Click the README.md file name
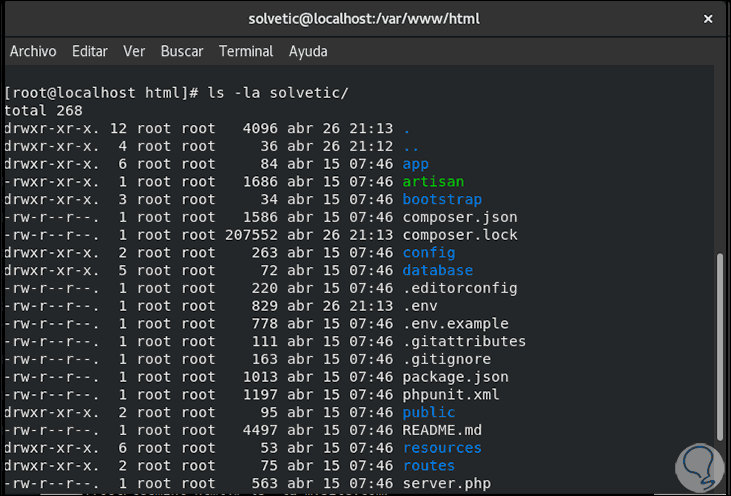The width and height of the screenshot is (731, 496). 441,430
